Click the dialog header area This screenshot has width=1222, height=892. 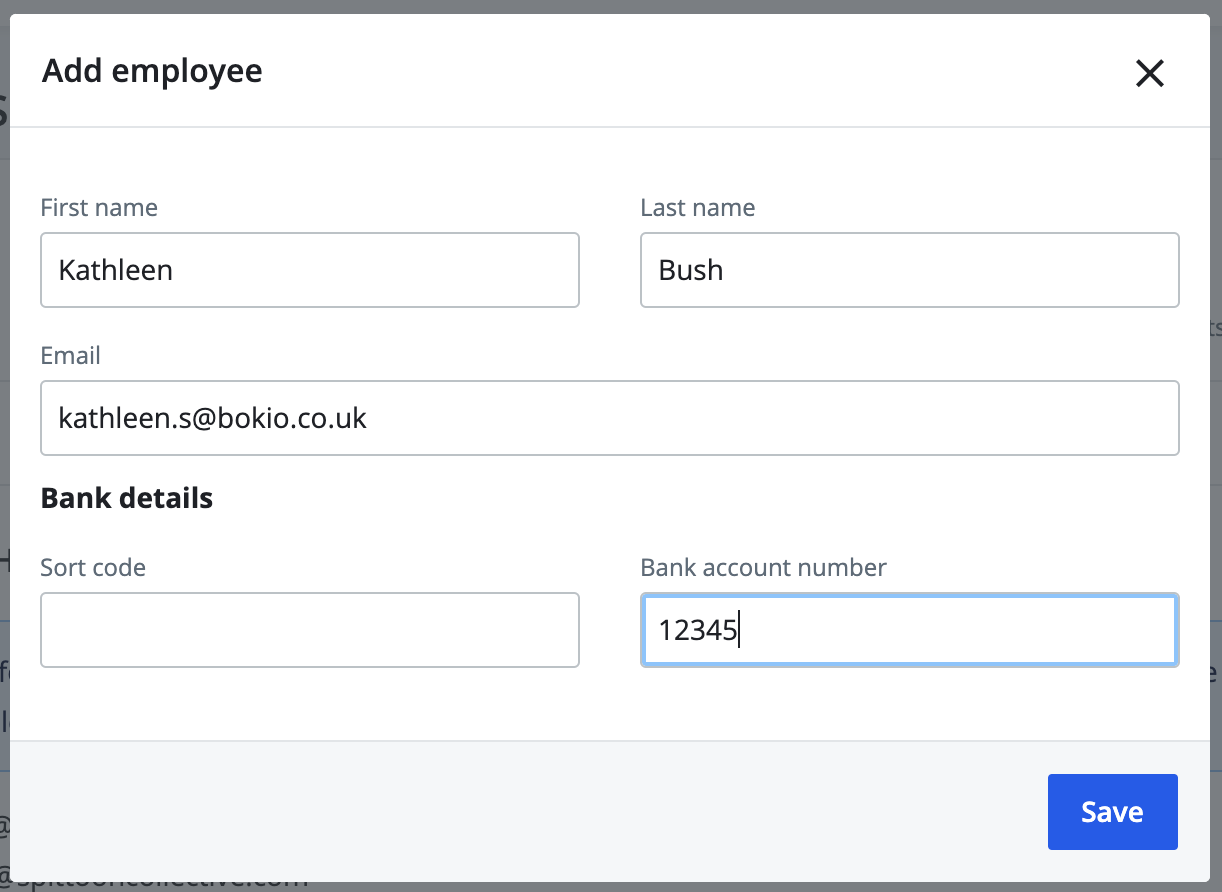[x=611, y=70]
